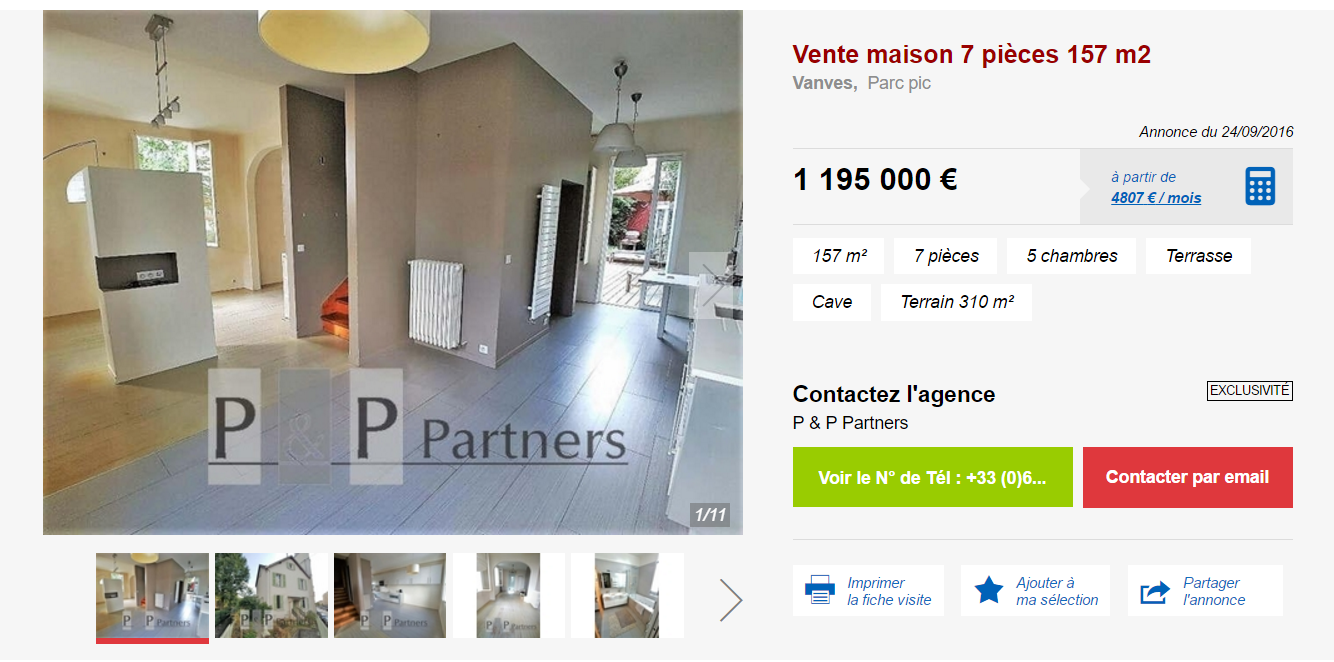
Task: Click the blue star favorite icon
Action: (x=988, y=590)
